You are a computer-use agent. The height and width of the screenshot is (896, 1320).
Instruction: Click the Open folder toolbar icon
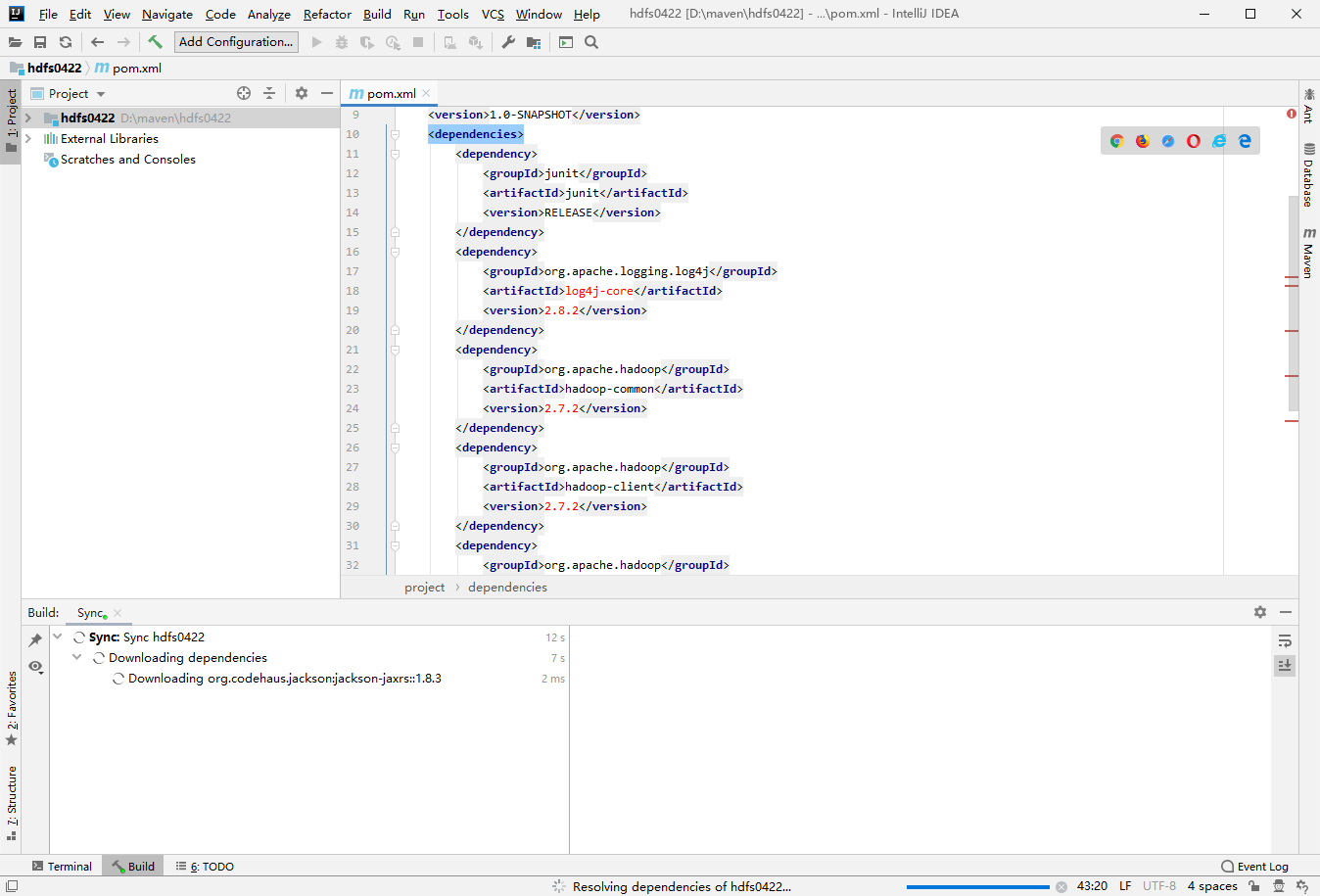pos(15,42)
